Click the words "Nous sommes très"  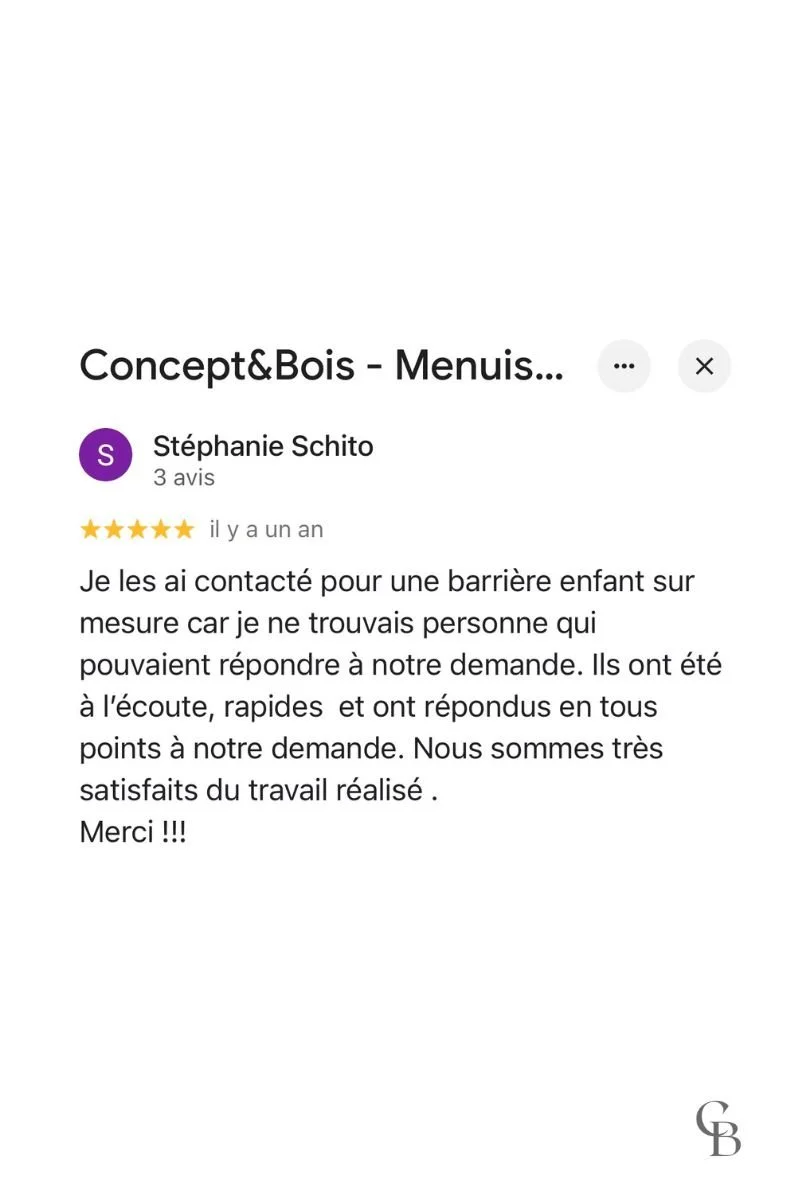coord(538,748)
